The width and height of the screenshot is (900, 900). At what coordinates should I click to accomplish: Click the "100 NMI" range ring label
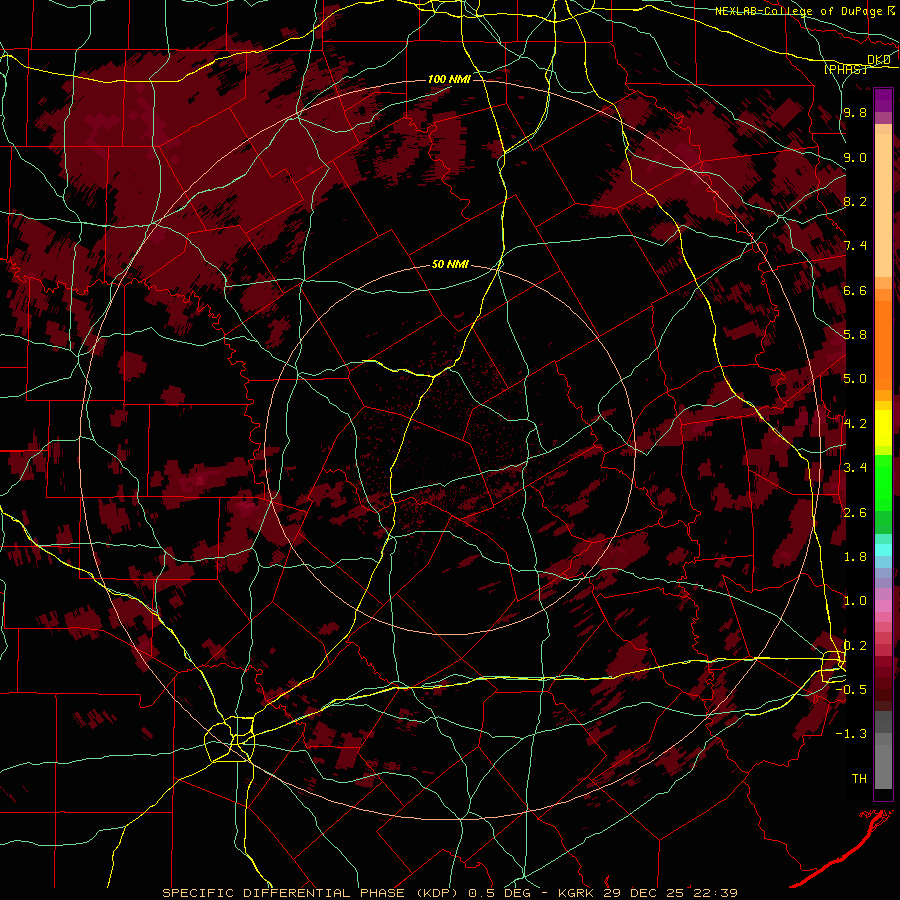(449, 79)
